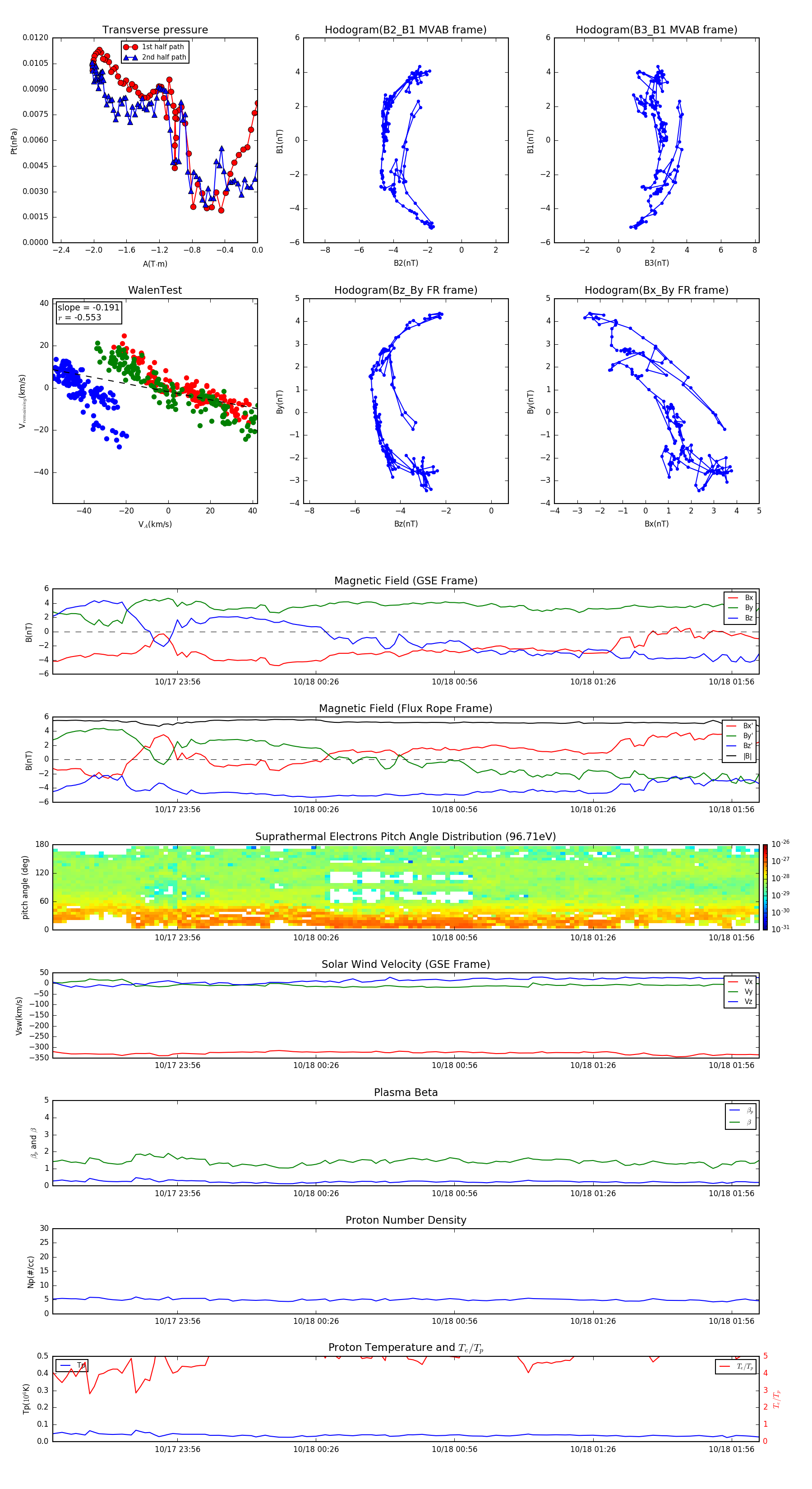
Task: Click the 'r = -0.553' annotation
Action: pyautogui.click(x=80, y=317)
